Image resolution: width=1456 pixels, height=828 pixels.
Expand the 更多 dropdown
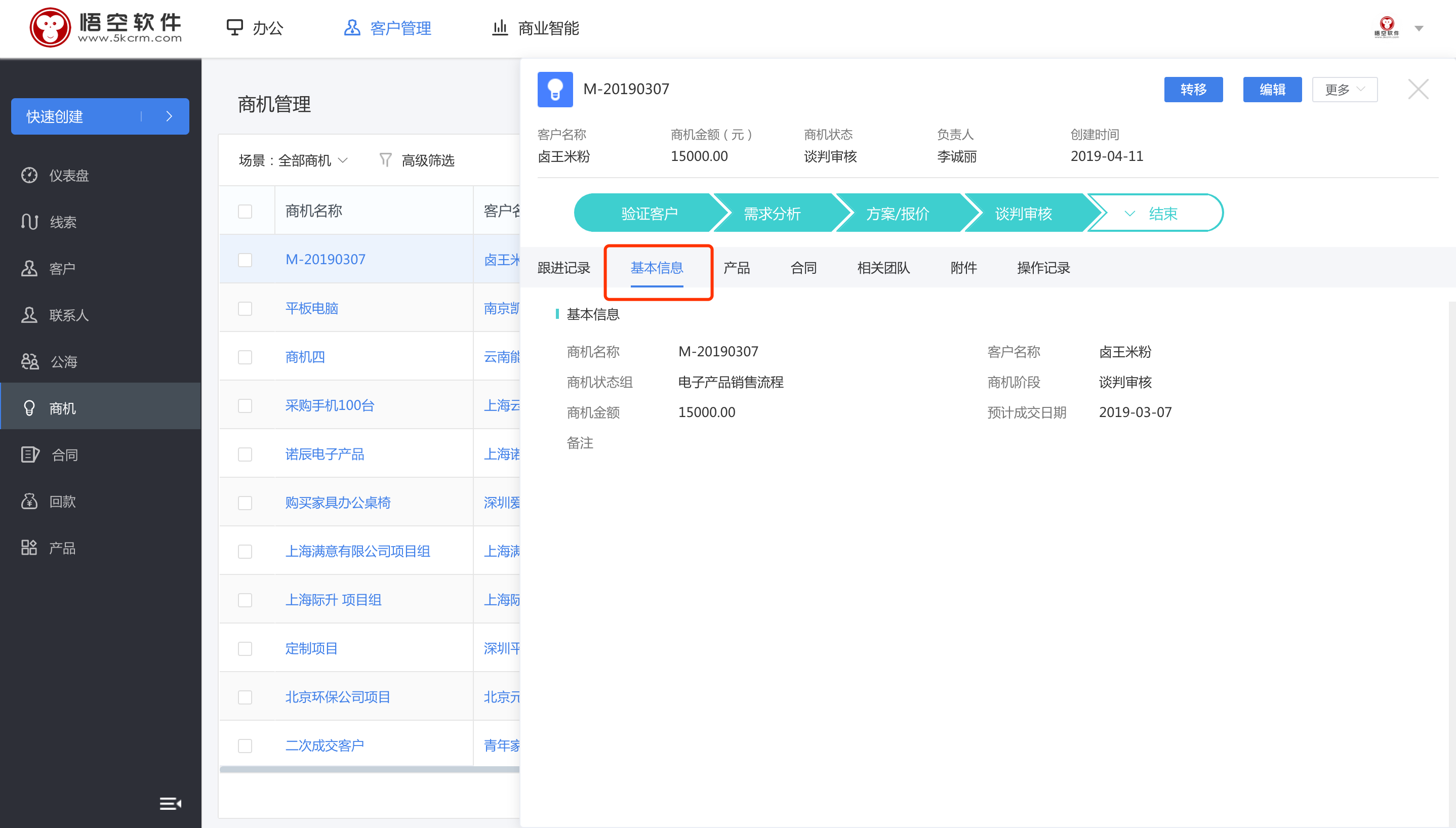point(1345,89)
